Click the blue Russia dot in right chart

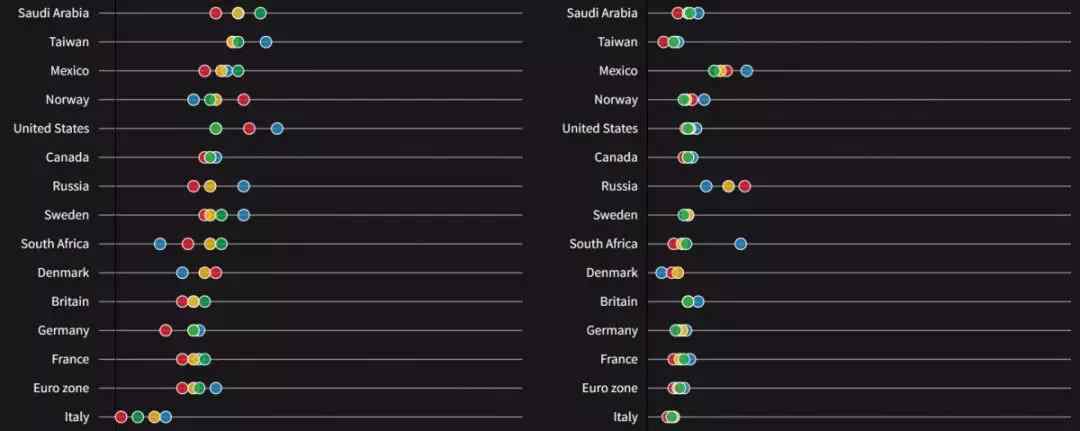tap(706, 187)
